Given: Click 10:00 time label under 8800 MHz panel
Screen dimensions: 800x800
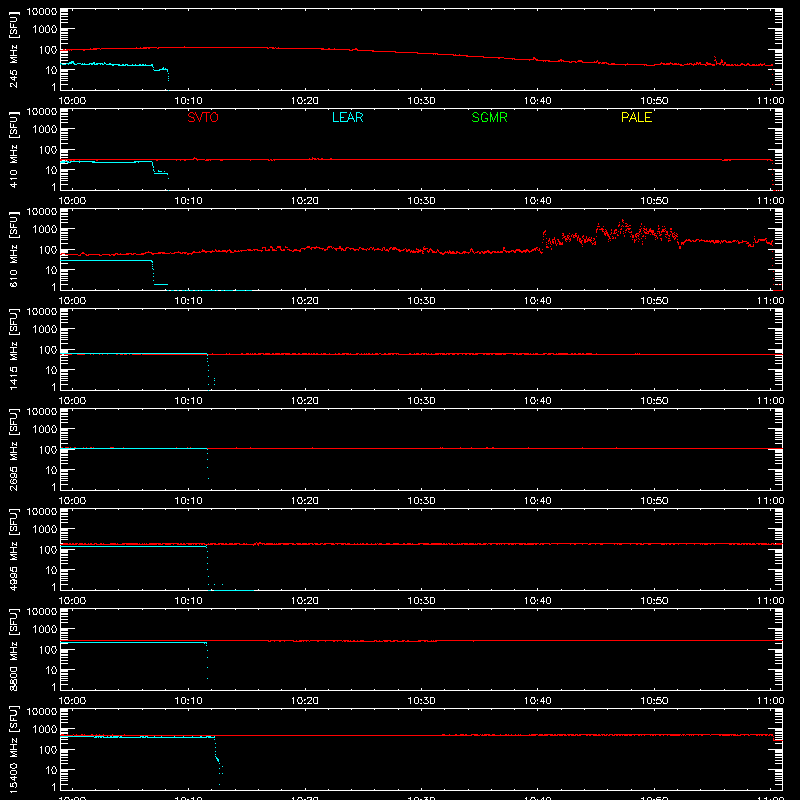Looking at the screenshot, I should coord(72,701).
